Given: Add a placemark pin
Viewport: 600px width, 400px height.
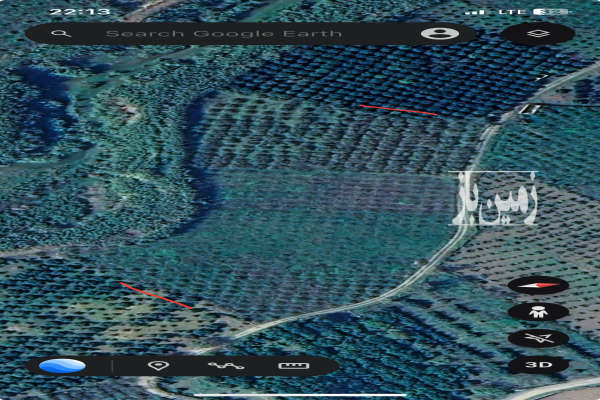Looking at the screenshot, I should (158, 366).
